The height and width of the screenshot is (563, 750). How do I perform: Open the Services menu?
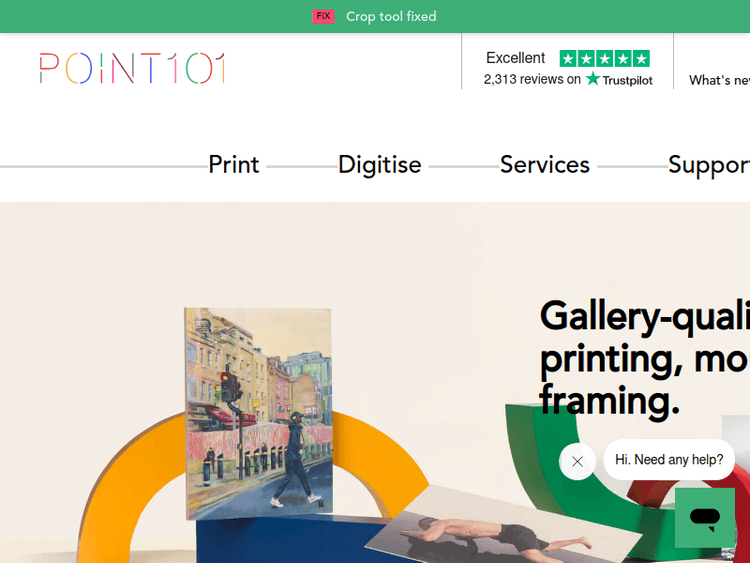click(x=545, y=165)
